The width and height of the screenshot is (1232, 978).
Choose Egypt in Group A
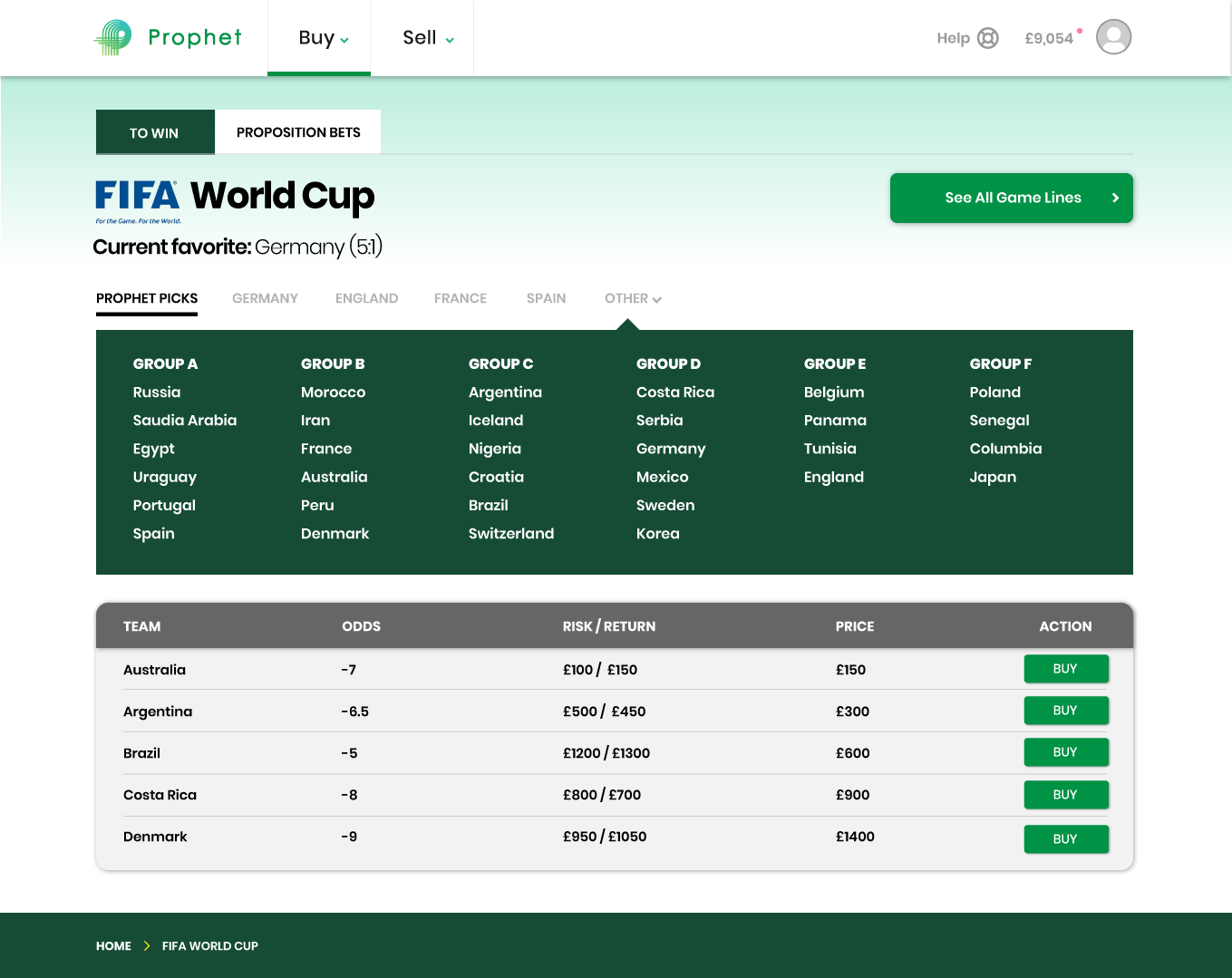tap(154, 449)
